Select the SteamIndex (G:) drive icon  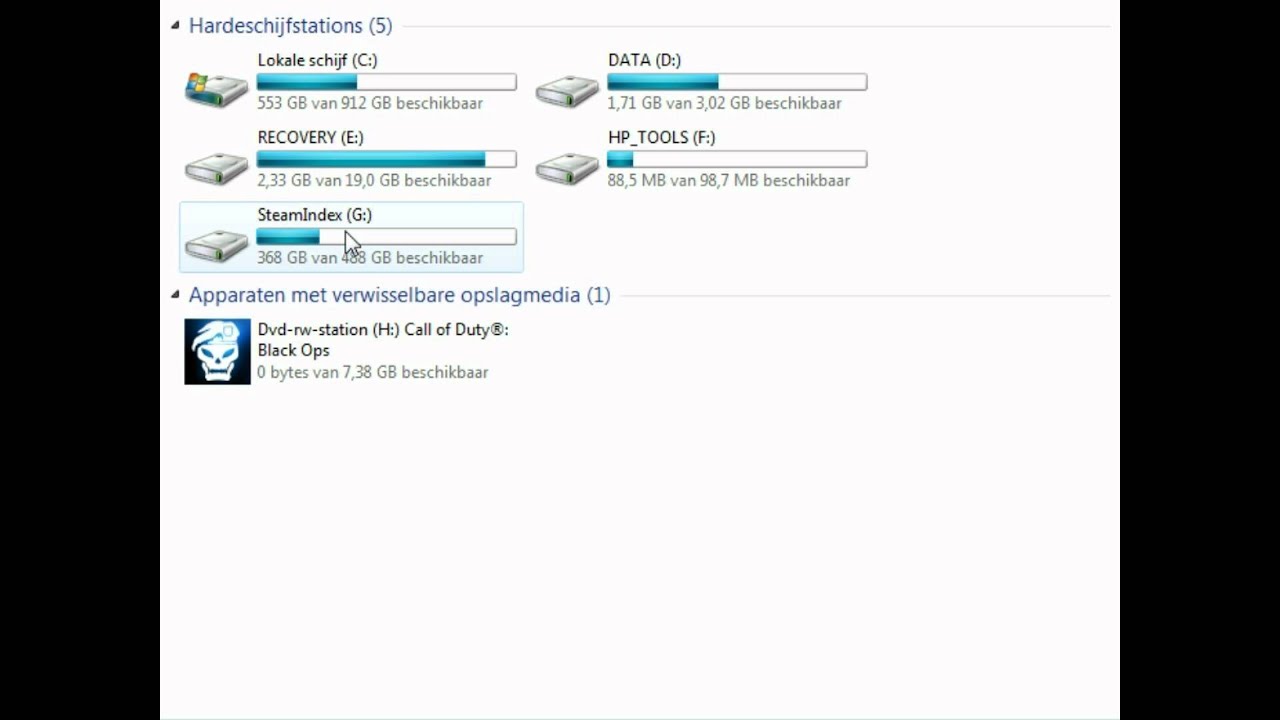pyautogui.click(x=217, y=245)
